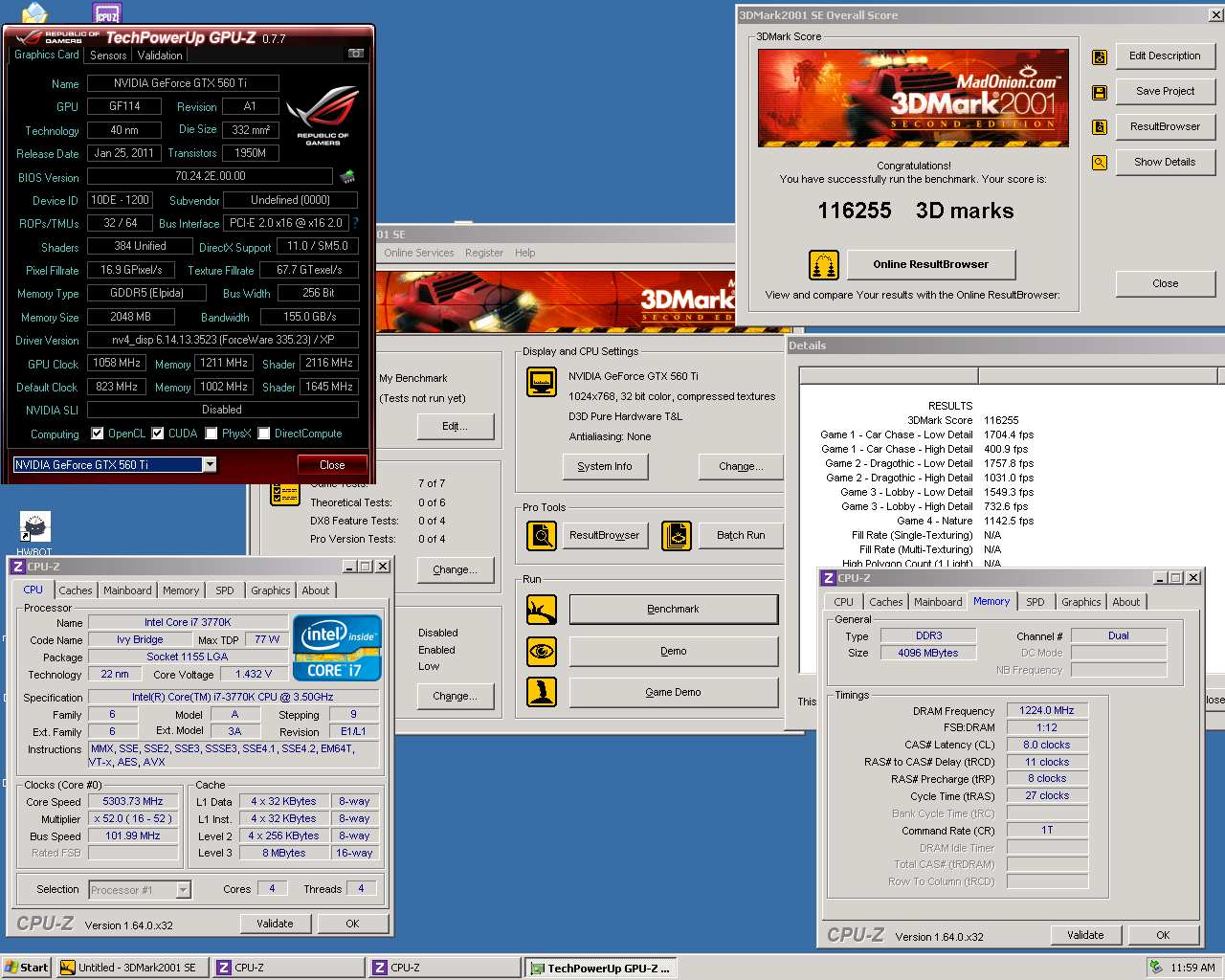This screenshot has height=980, width=1225.
Task: Click OK in the right CPU-Z Memory window
Action: [1163, 935]
